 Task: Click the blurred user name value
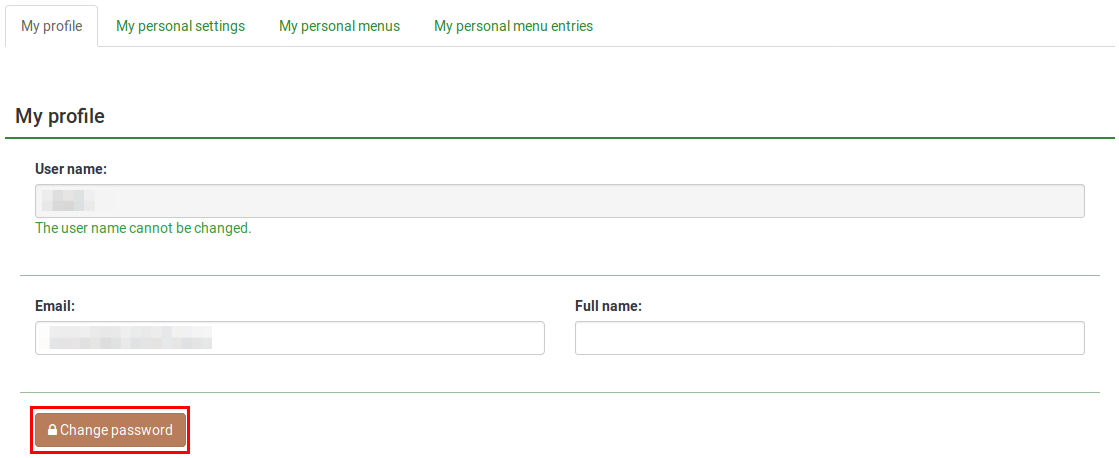[x=73, y=201]
